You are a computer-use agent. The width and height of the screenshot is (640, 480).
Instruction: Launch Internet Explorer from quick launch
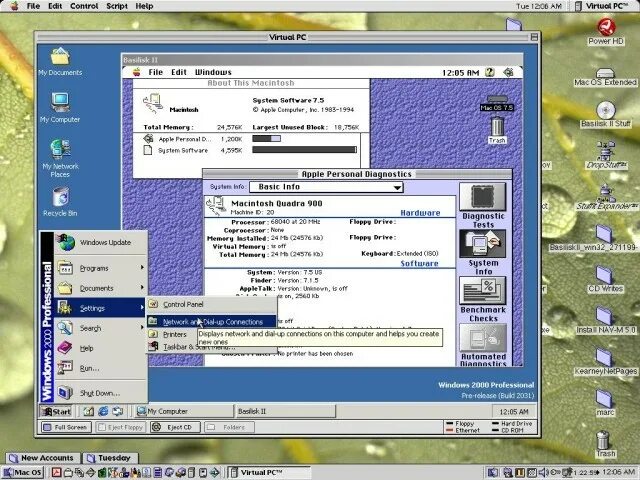(x=103, y=411)
